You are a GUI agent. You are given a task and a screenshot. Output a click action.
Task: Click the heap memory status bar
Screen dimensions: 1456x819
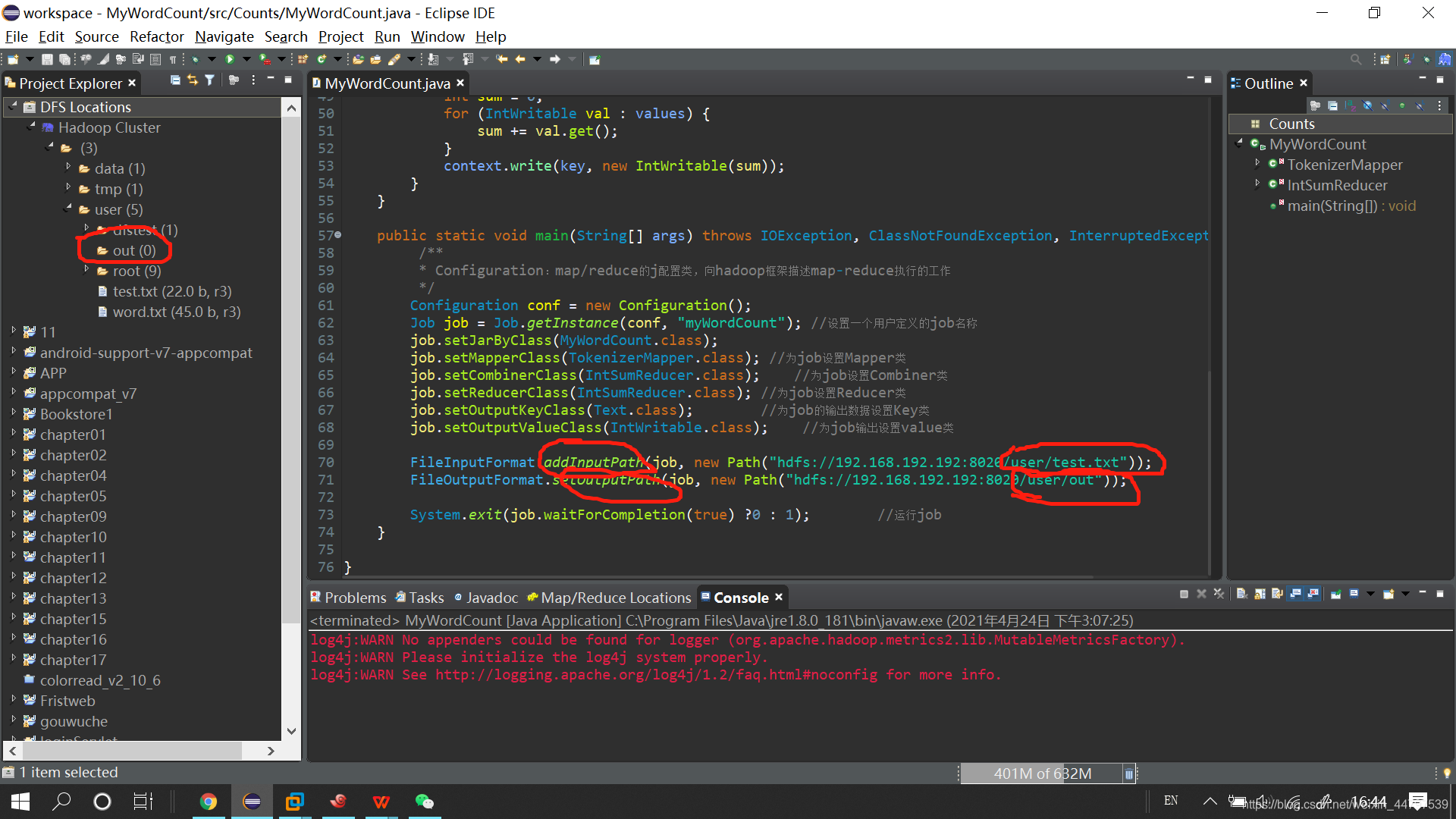1042,773
